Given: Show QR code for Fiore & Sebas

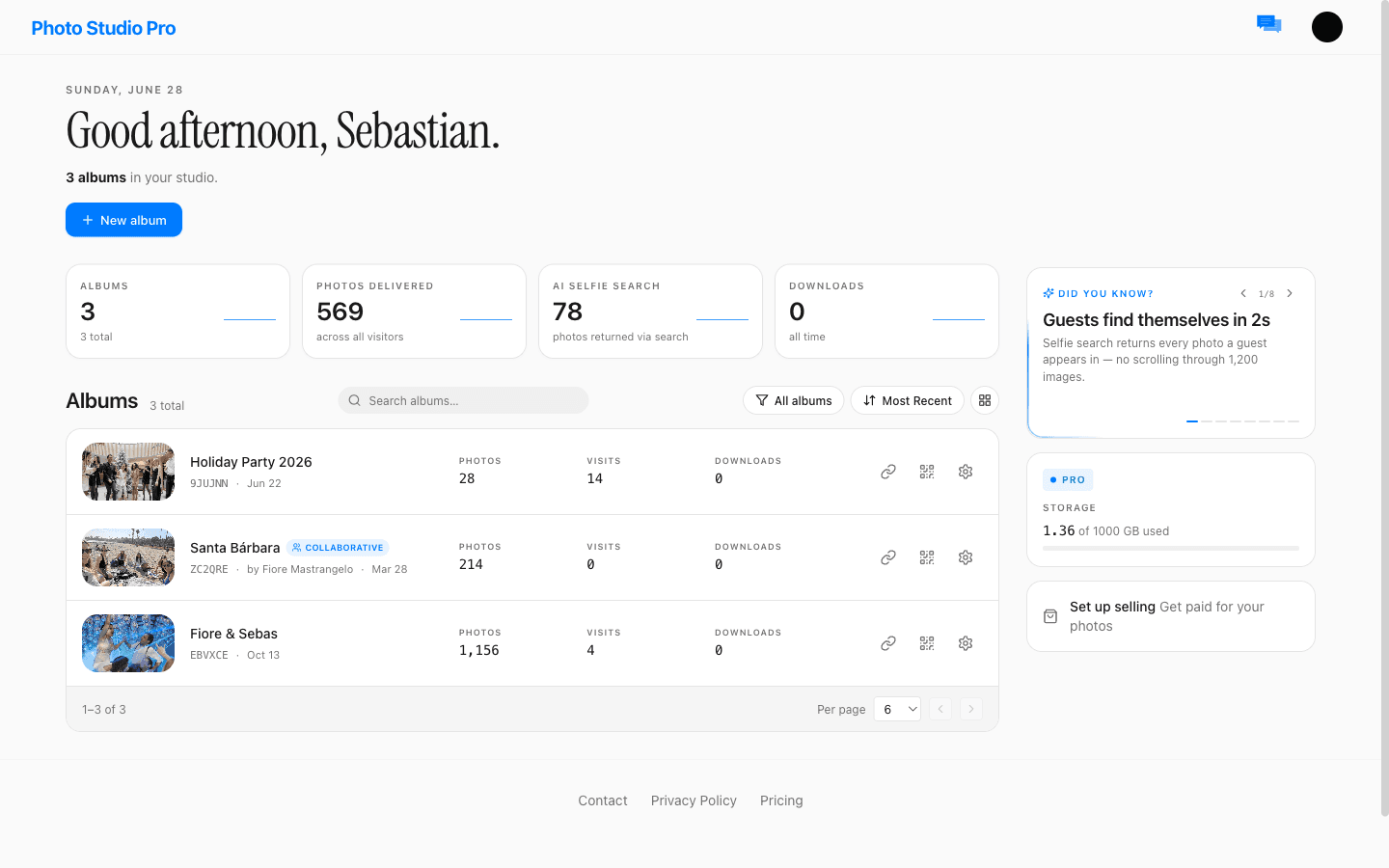Looking at the screenshot, I should (x=927, y=643).
